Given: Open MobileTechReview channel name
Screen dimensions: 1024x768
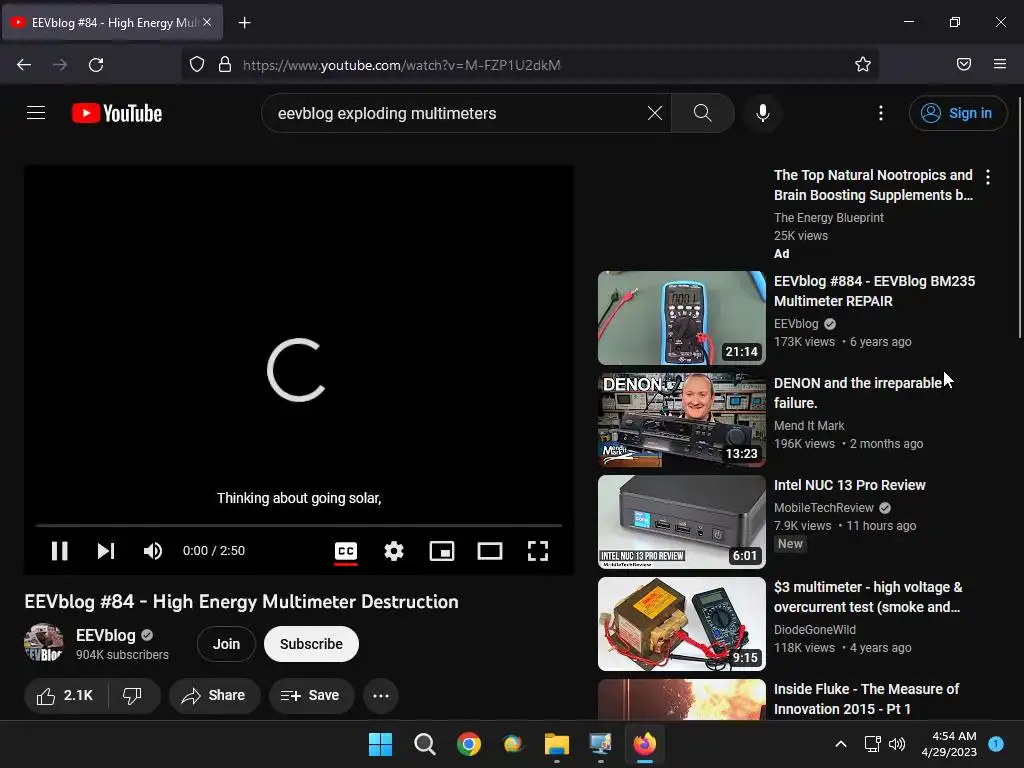Looking at the screenshot, I should 824,507.
